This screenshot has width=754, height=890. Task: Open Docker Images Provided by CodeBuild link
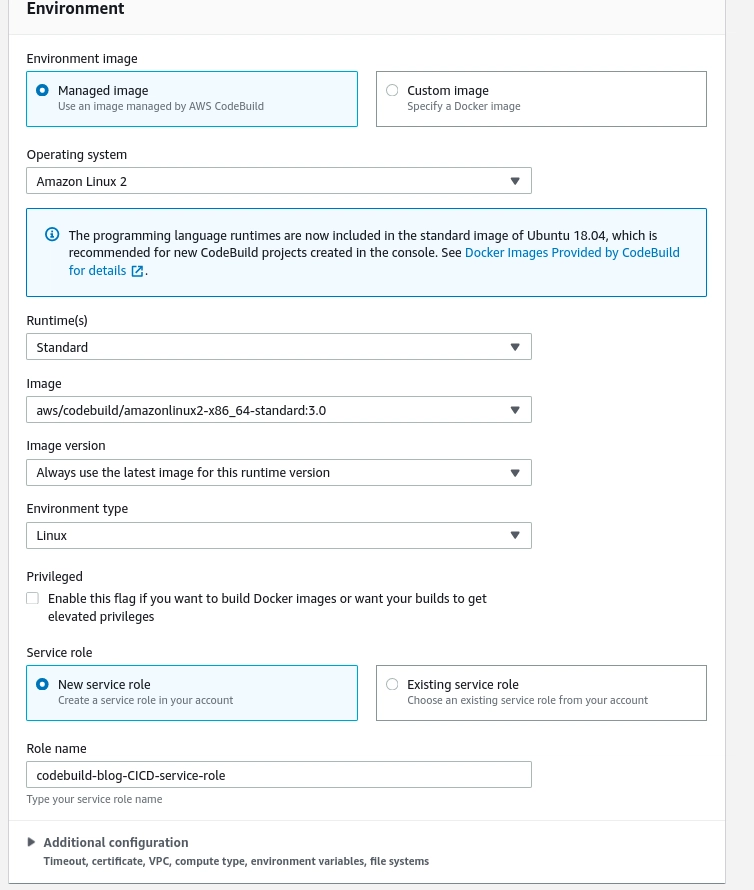click(x=572, y=253)
